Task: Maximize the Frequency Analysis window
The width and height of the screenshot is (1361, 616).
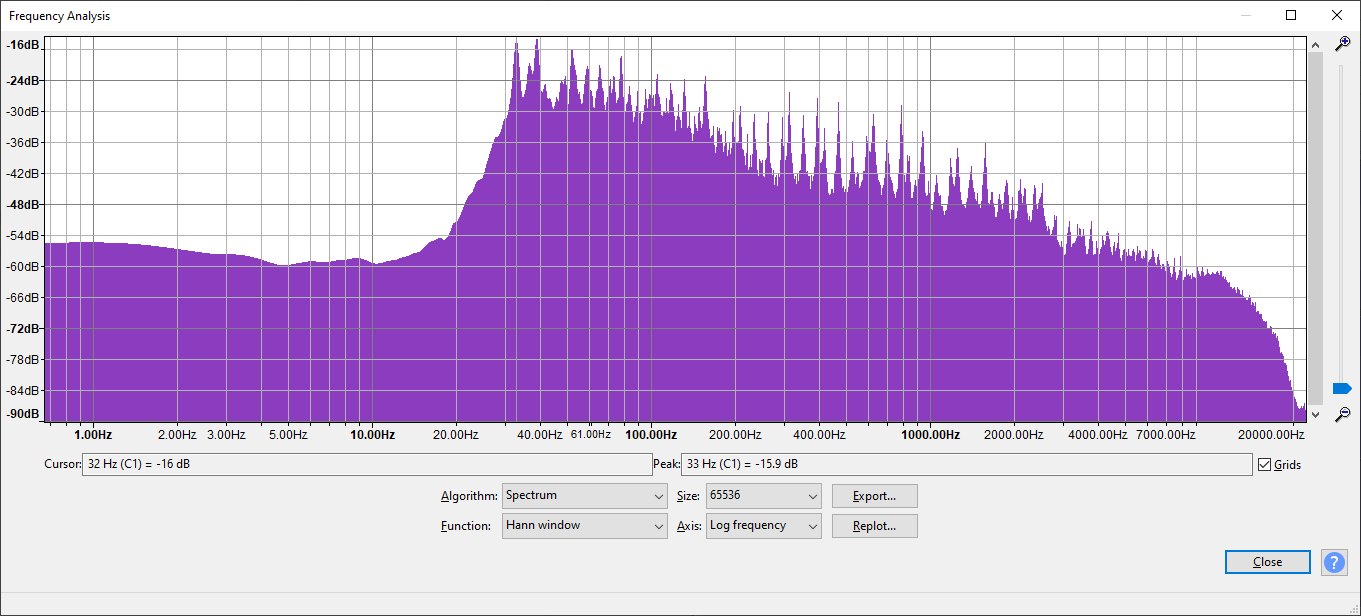Action: point(1291,15)
